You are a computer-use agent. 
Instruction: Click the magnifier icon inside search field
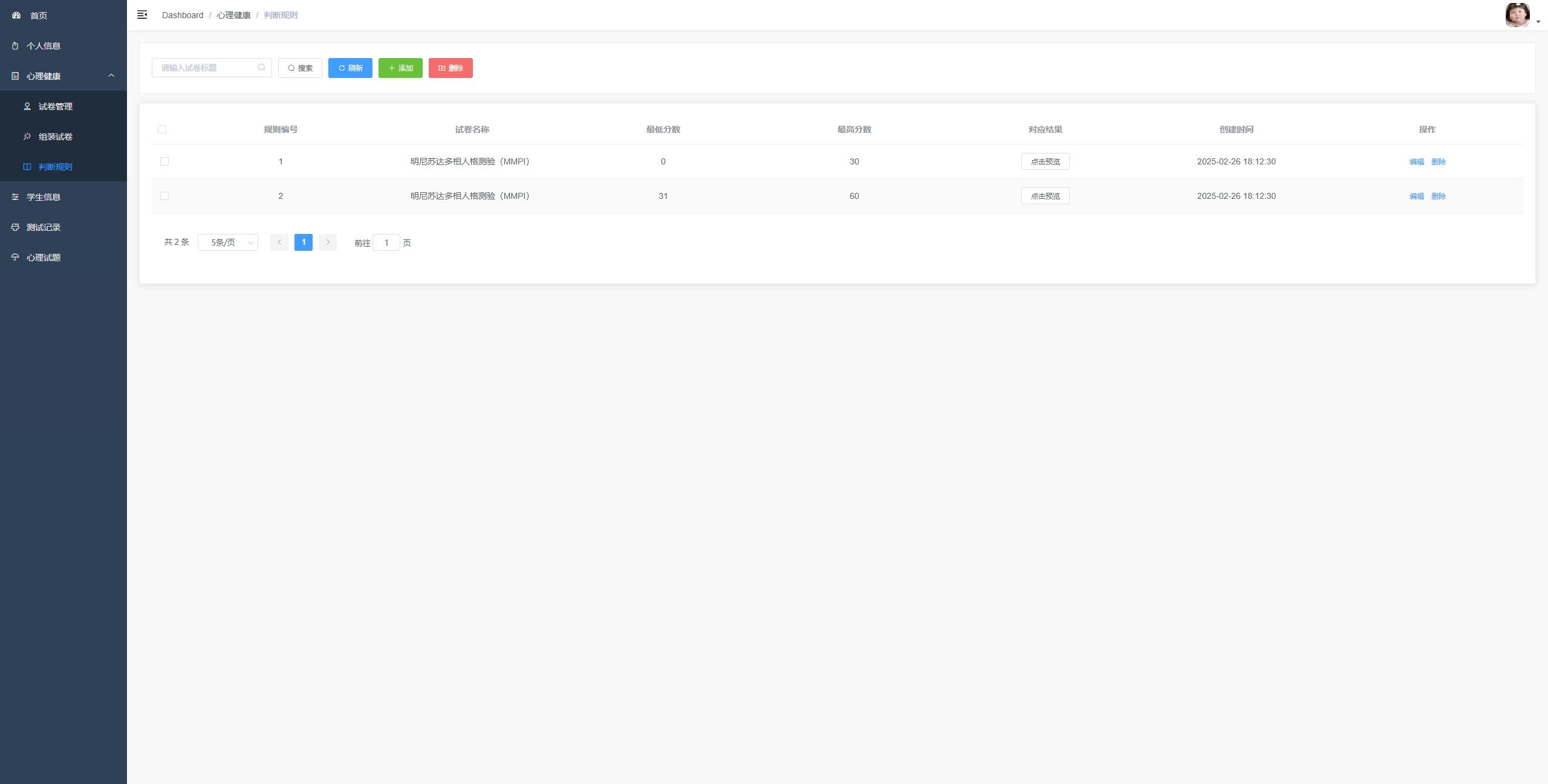pyautogui.click(x=261, y=68)
